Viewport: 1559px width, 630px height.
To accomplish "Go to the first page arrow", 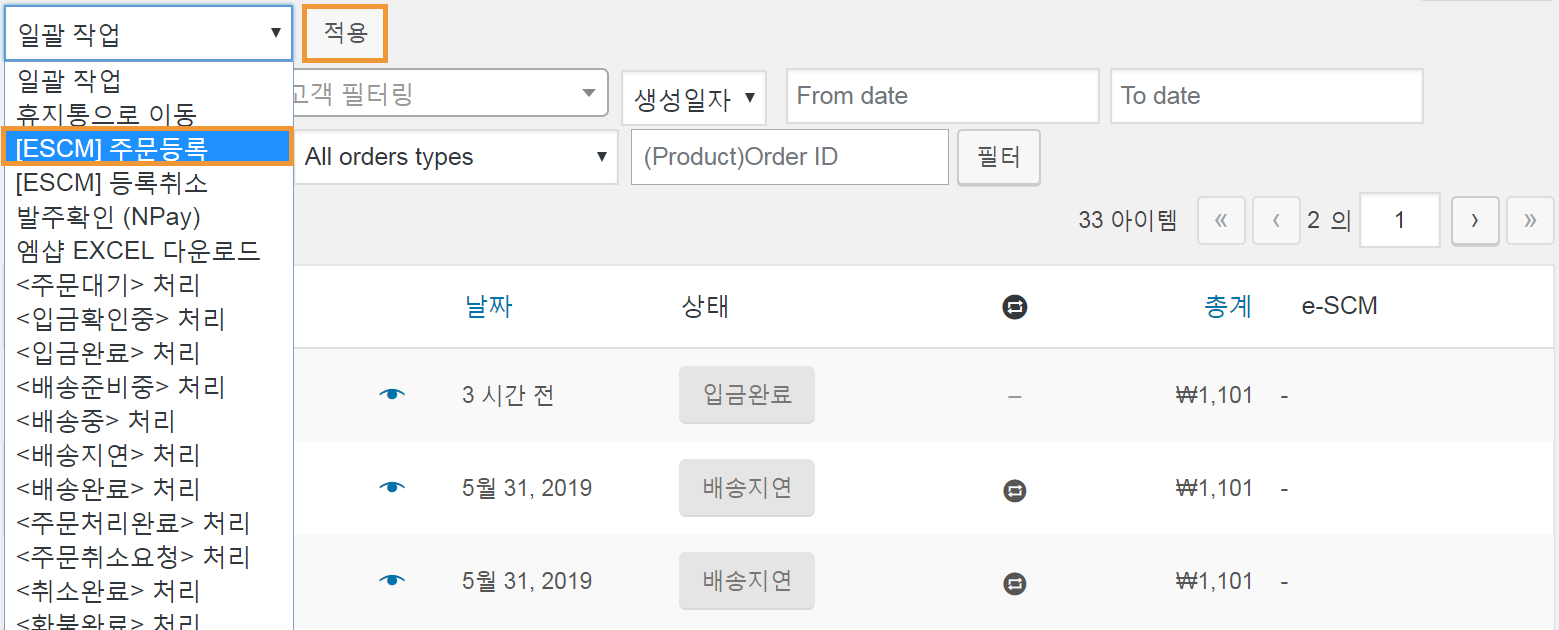I will [1221, 220].
